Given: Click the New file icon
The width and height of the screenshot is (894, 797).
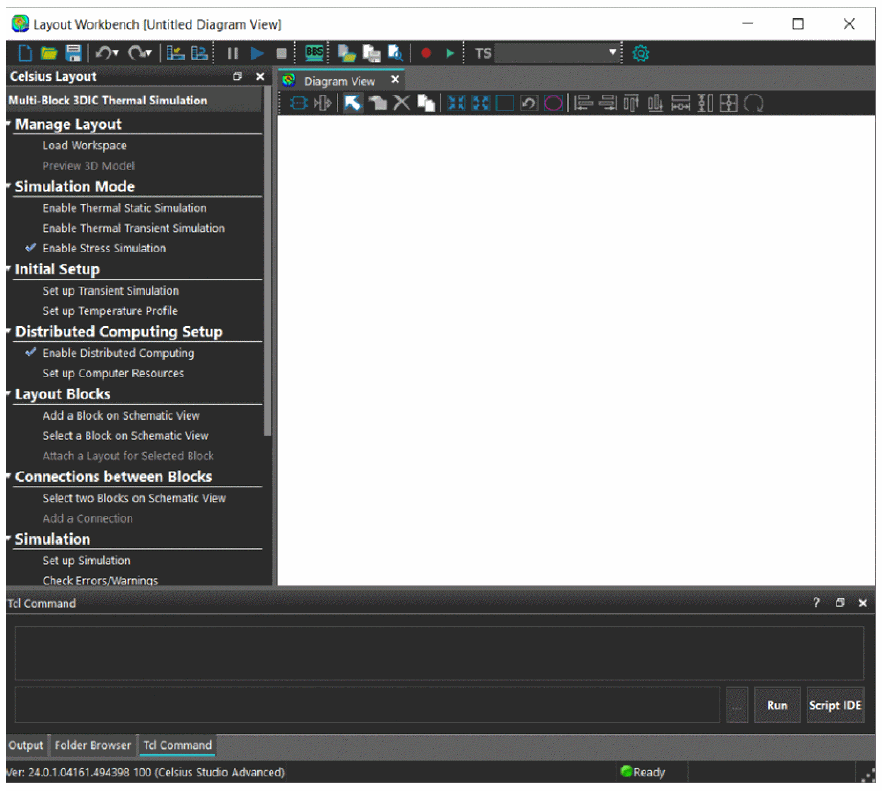Looking at the screenshot, I should click(26, 53).
